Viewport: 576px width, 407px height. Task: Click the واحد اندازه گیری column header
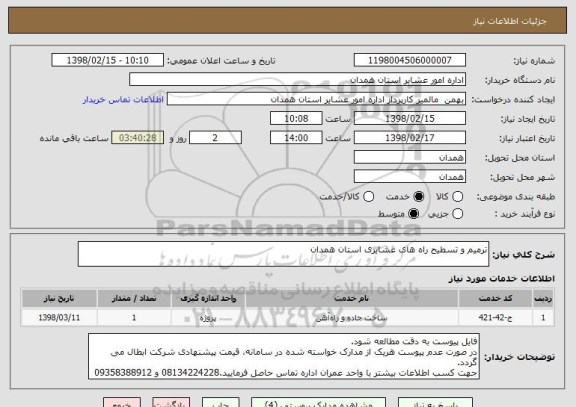(x=208, y=298)
